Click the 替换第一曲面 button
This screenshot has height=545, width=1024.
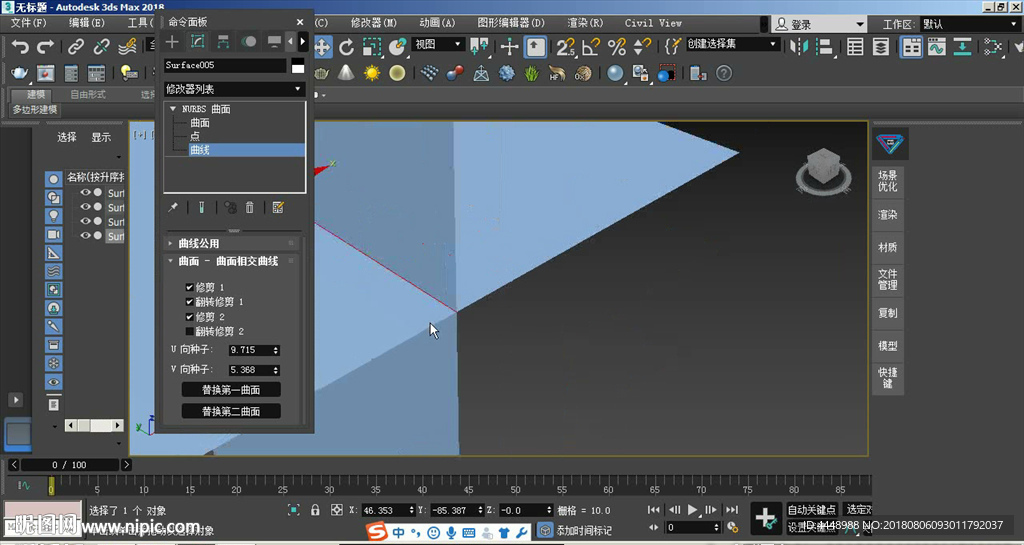coord(231,390)
